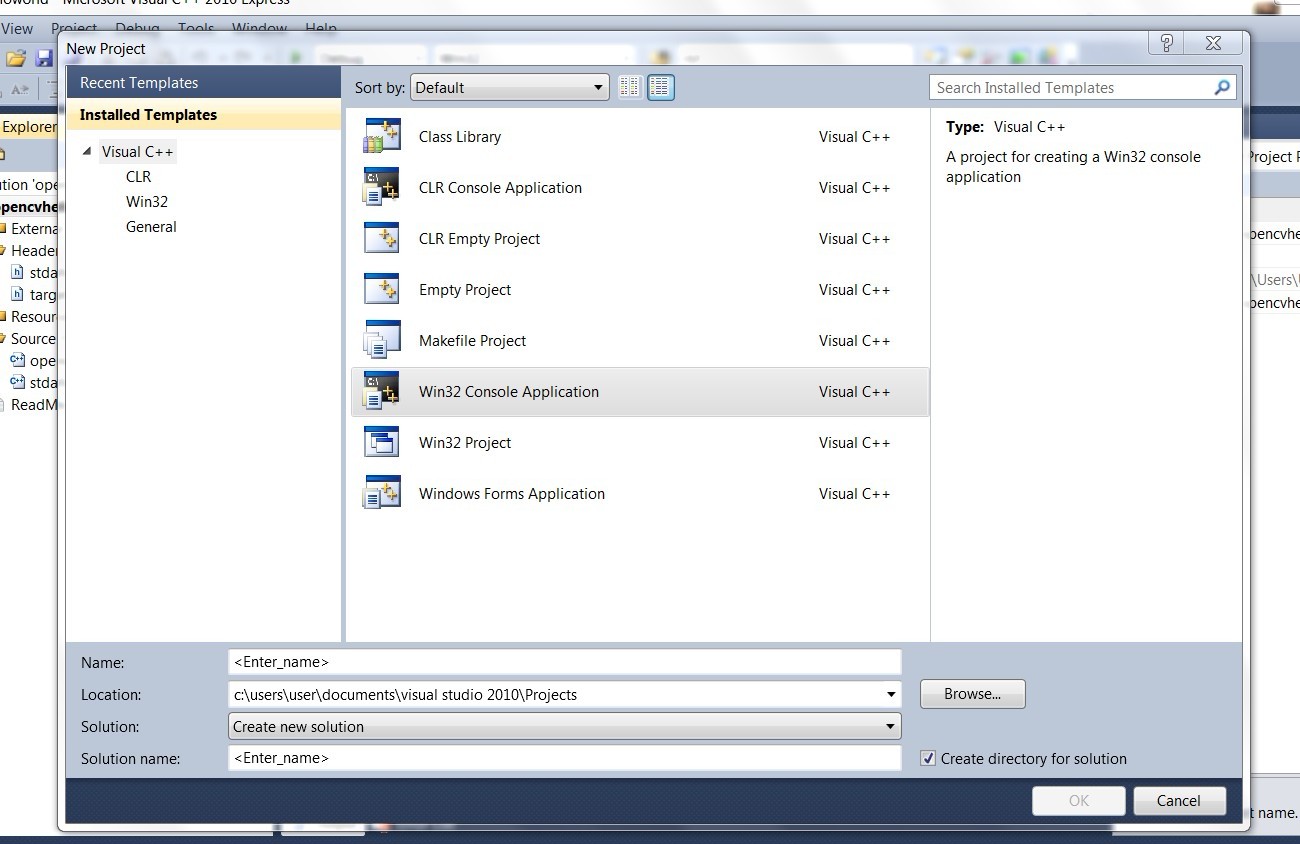The image size is (1300, 844).
Task: Open the Sort by dropdown
Action: (597, 87)
